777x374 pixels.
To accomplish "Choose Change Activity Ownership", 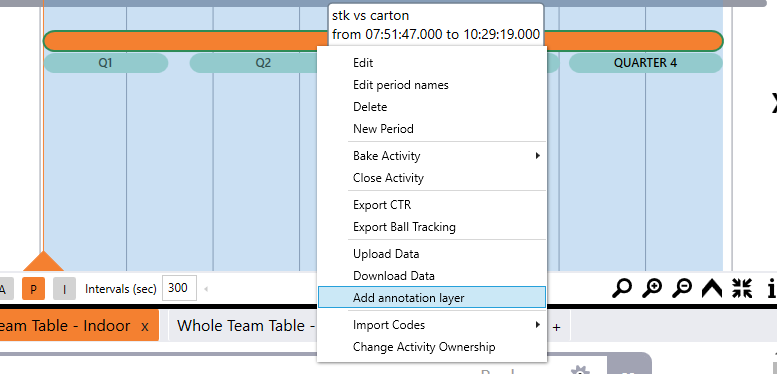I will click(x=431, y=347).
